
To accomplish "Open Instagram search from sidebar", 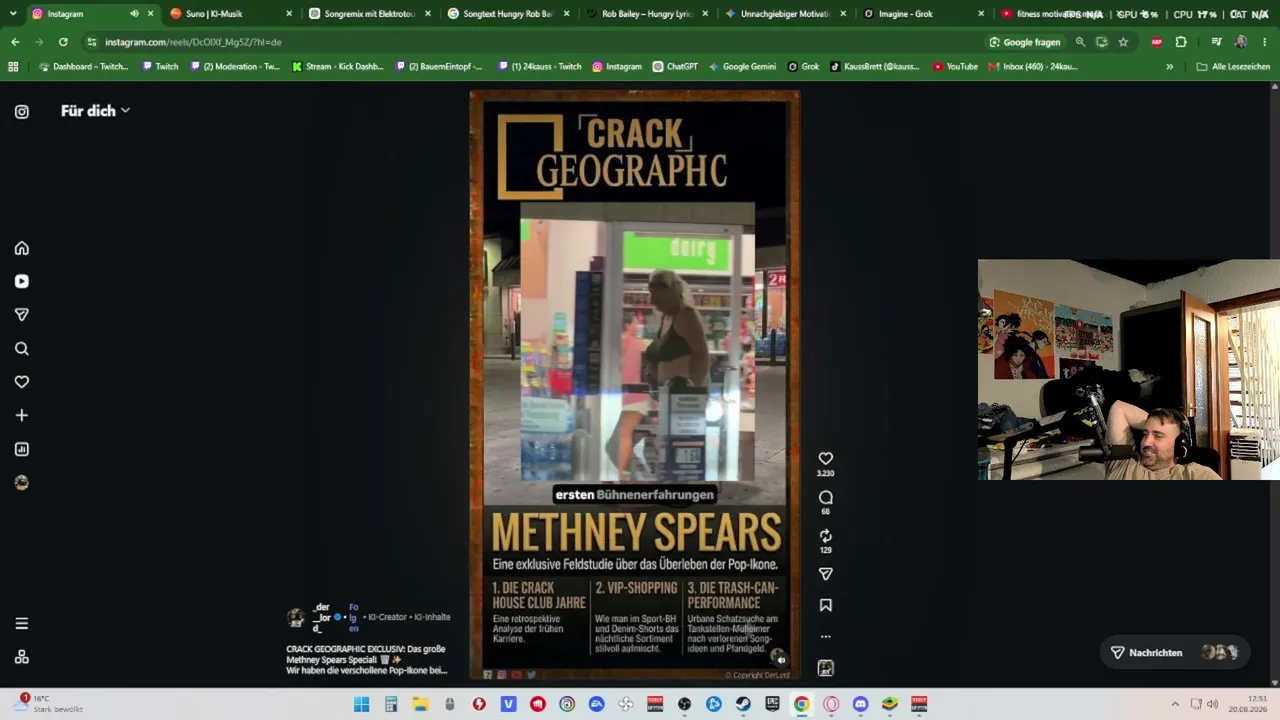I will [22, 349].
